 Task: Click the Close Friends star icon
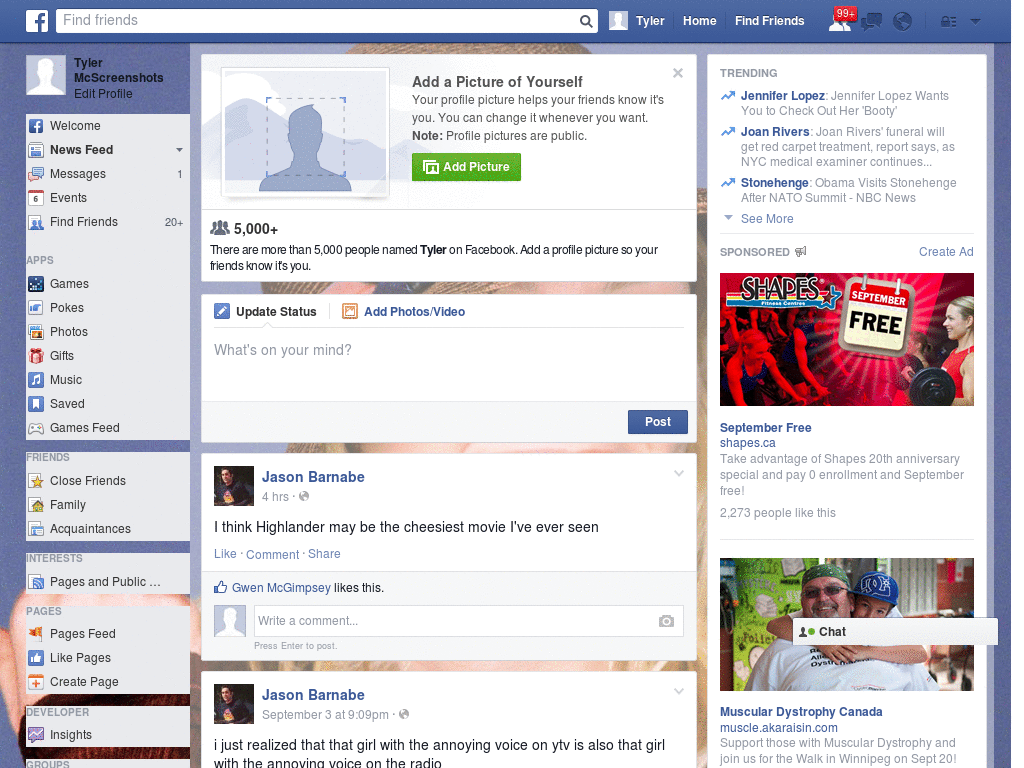click(36, 481)
